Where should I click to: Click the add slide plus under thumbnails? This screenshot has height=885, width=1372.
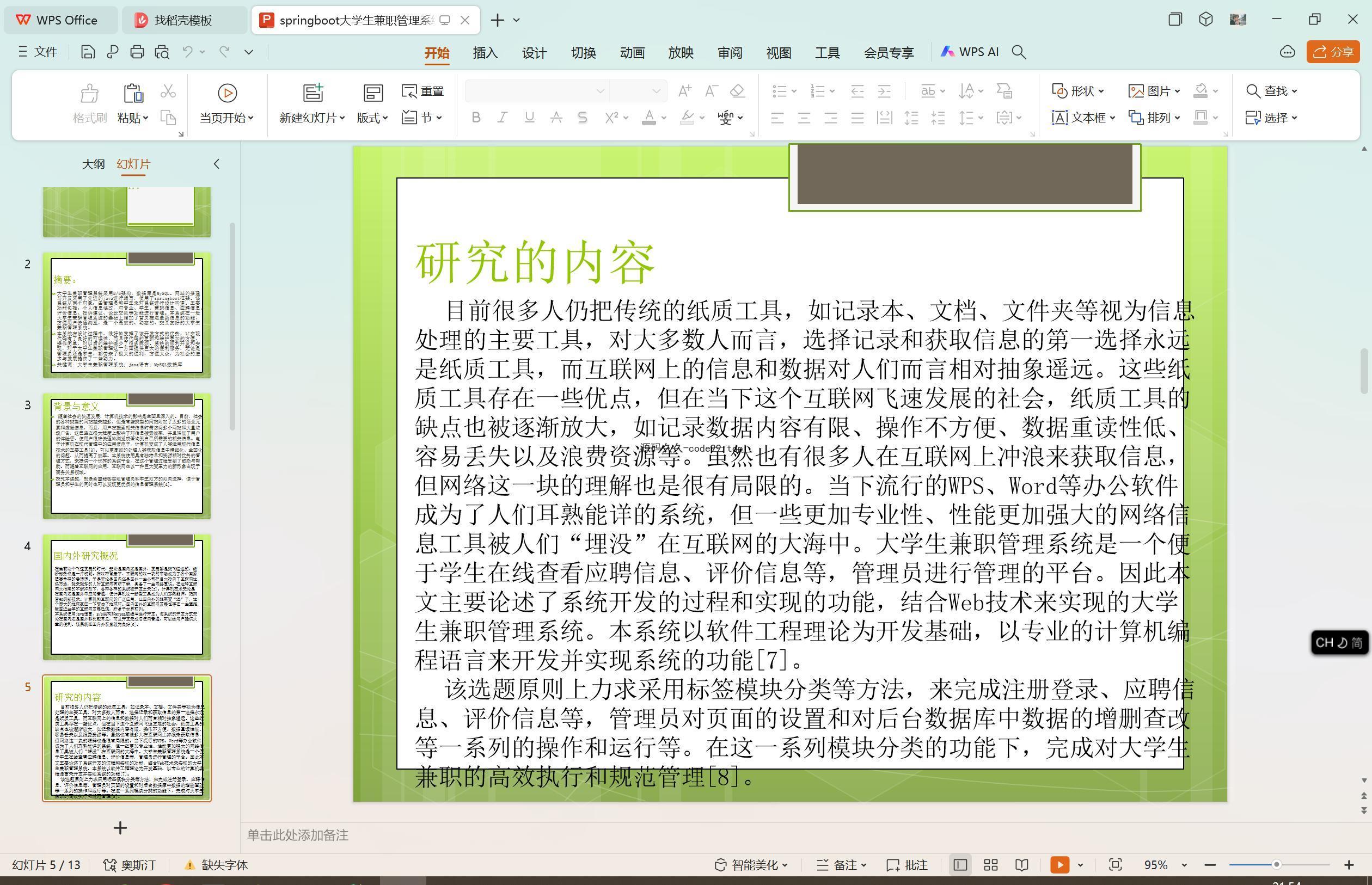(x=120, y=828)
